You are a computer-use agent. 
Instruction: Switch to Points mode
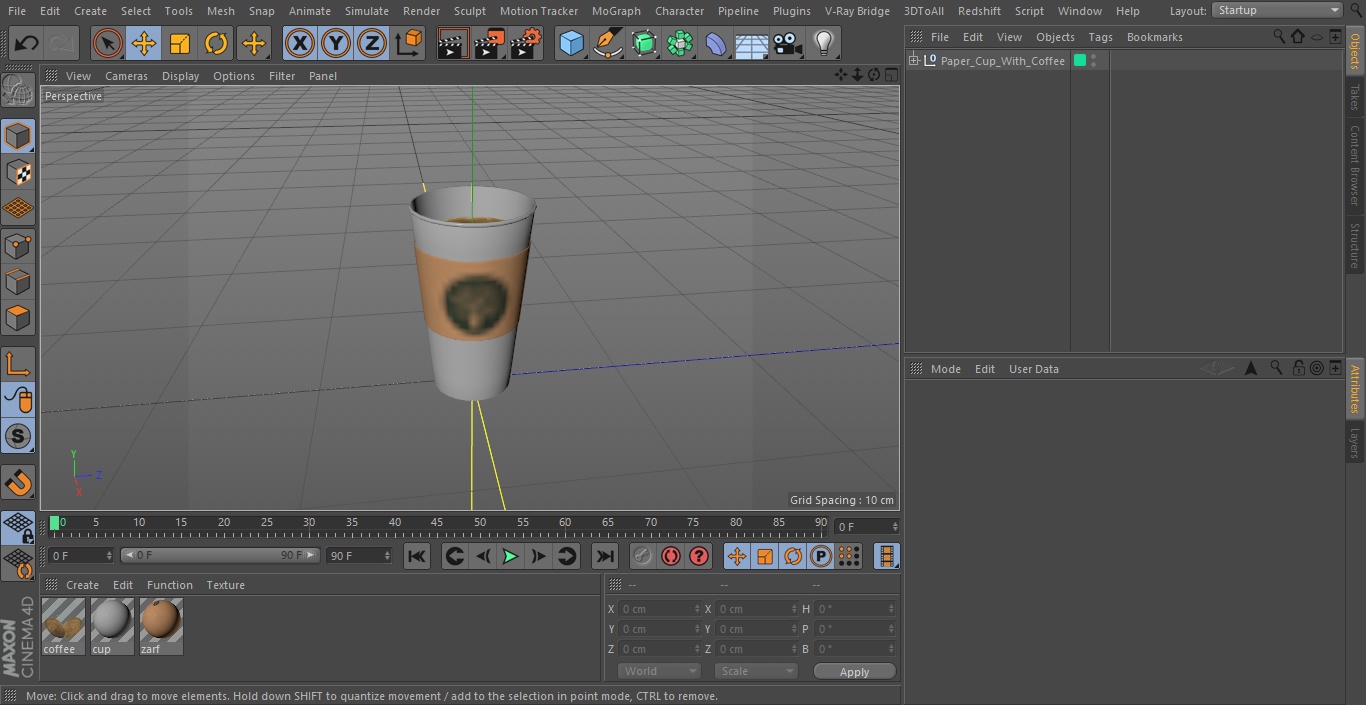(x=18, y=245)
